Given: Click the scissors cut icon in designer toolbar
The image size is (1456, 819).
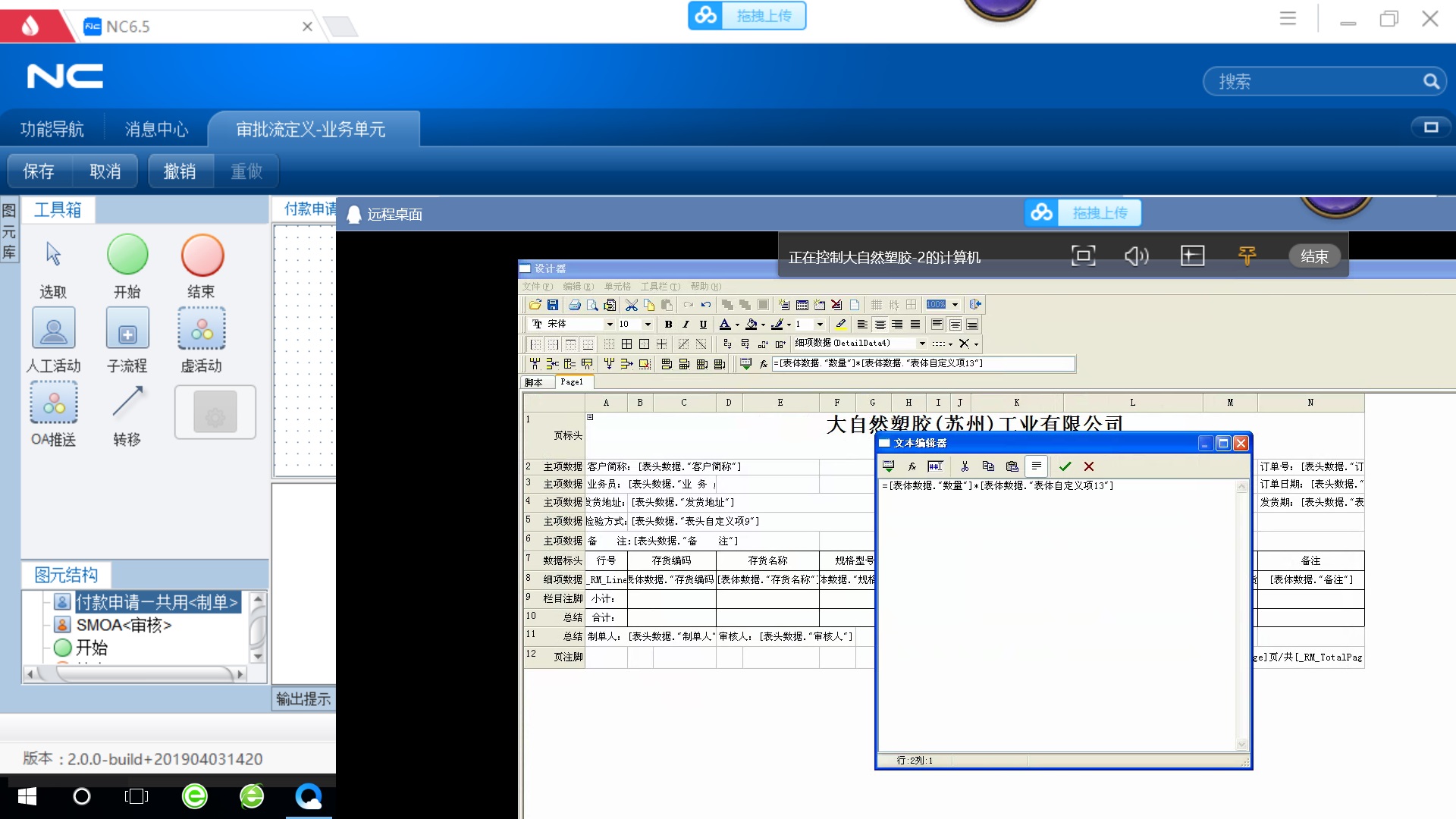Looking at the screenshot, I should click(631, 305).
